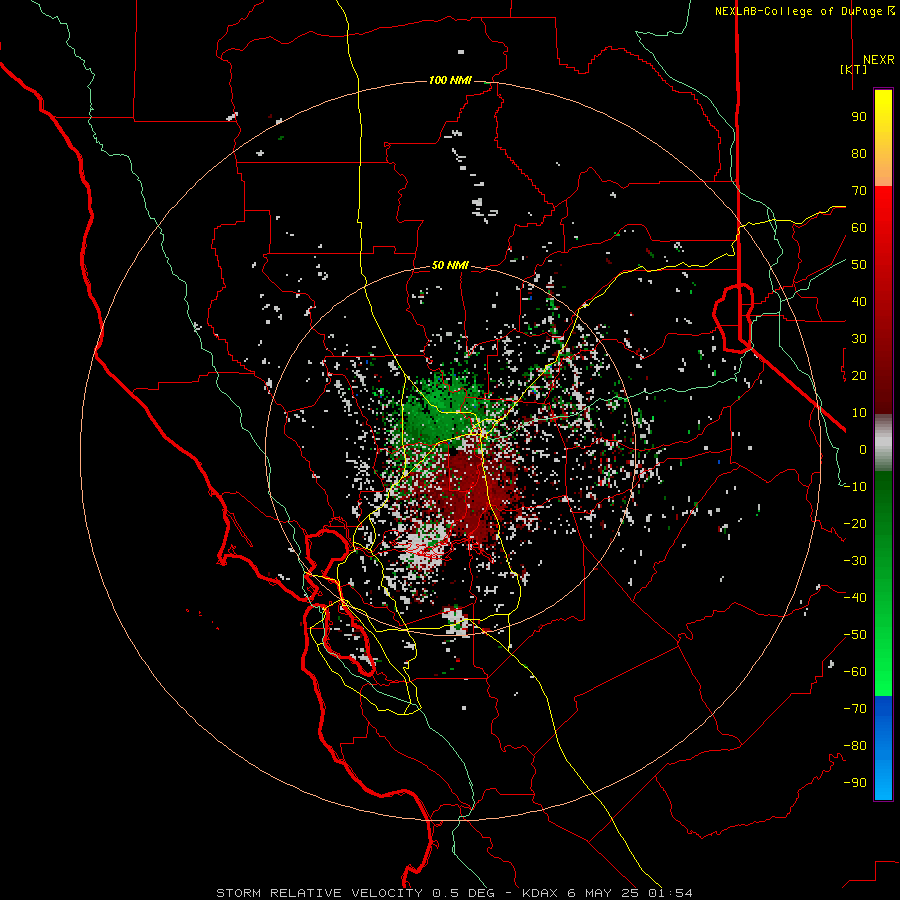Click the 50 value on velocity scale
Viewport: 900px width, 900px height.
859,265
